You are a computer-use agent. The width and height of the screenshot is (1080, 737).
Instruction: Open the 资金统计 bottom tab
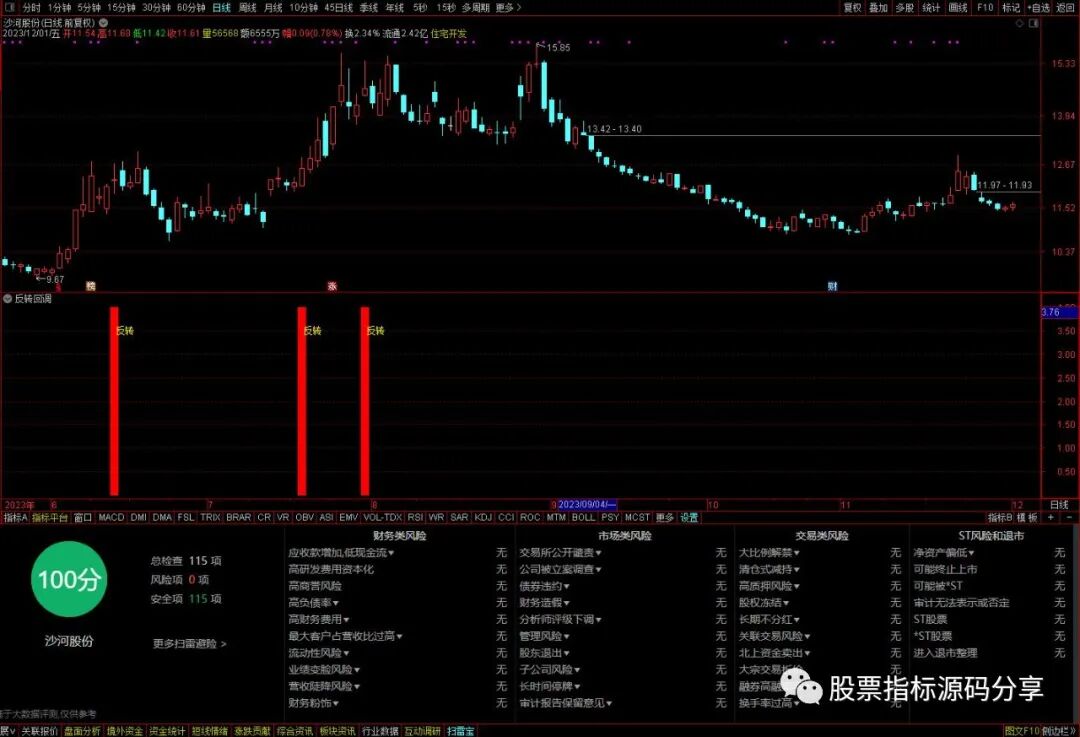coord(167,731)
